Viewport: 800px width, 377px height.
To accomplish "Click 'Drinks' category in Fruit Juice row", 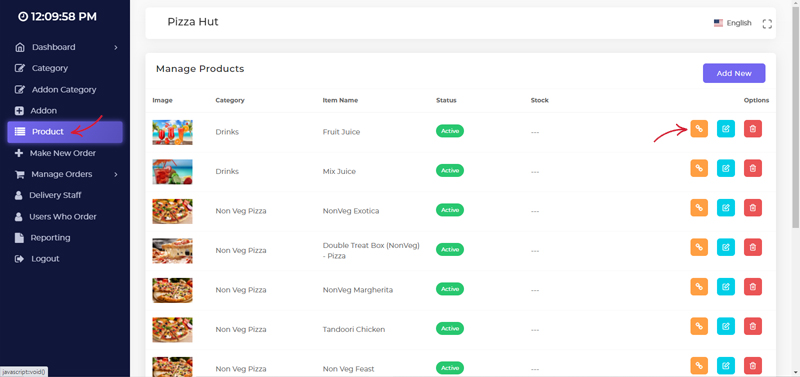I will 227,132.
